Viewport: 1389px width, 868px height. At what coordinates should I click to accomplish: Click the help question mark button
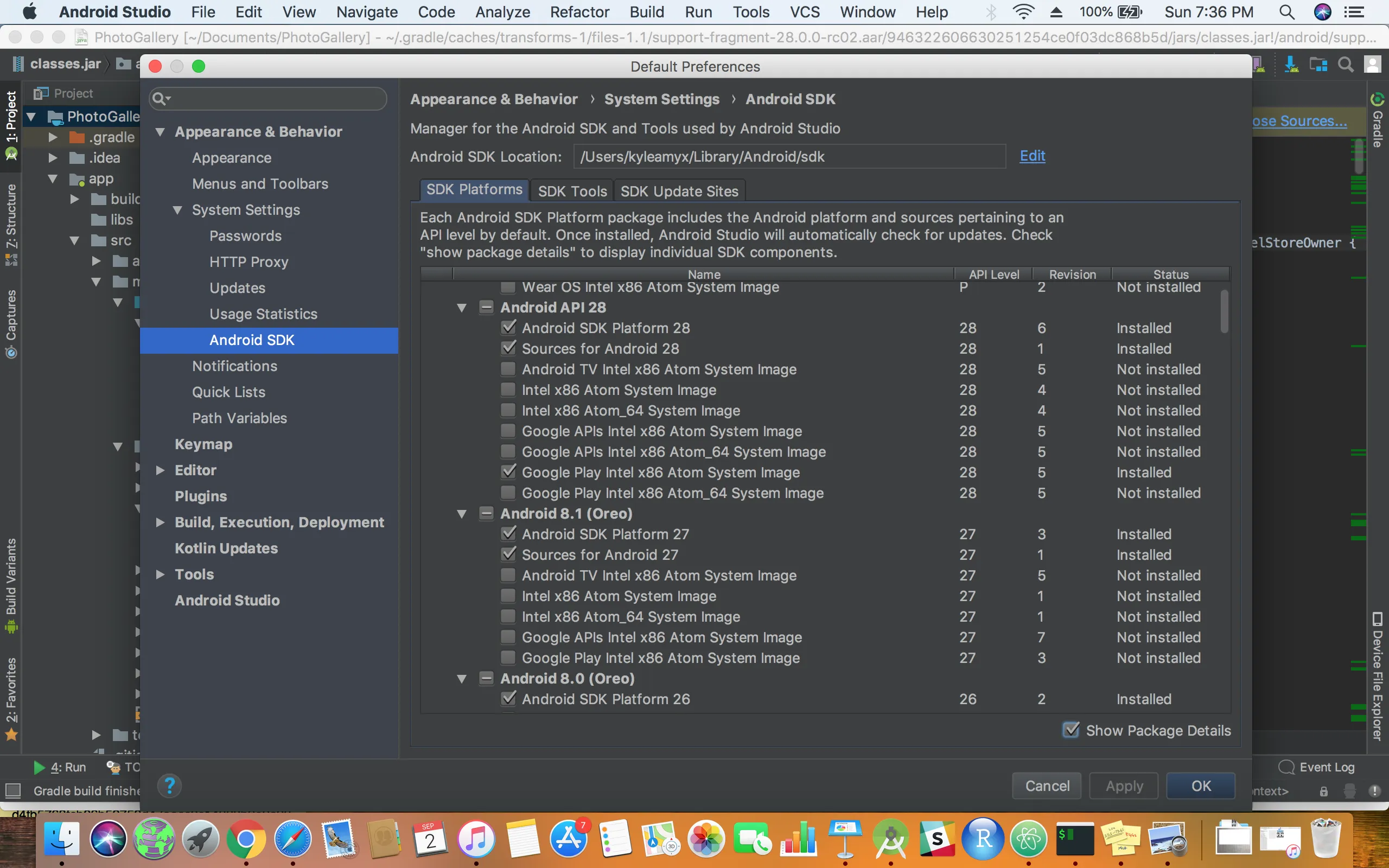[x=169, y=786]
